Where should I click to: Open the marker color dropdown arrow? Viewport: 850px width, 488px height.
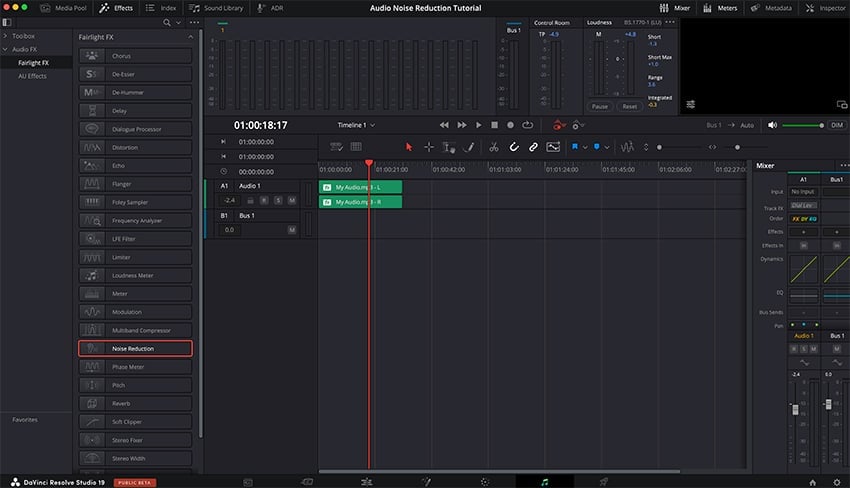pyautogui.click(x=607, y=147)
